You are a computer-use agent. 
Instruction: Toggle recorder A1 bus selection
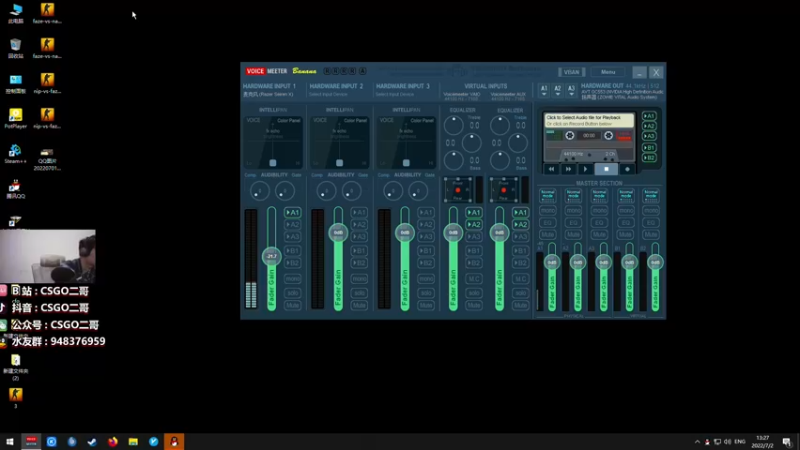tap(649, 116)
